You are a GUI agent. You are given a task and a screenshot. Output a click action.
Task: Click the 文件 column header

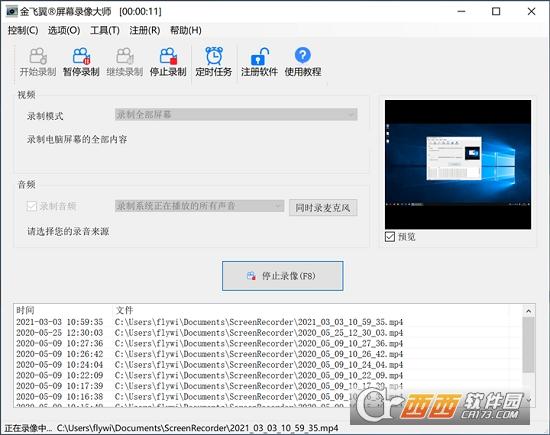[125, 310]
